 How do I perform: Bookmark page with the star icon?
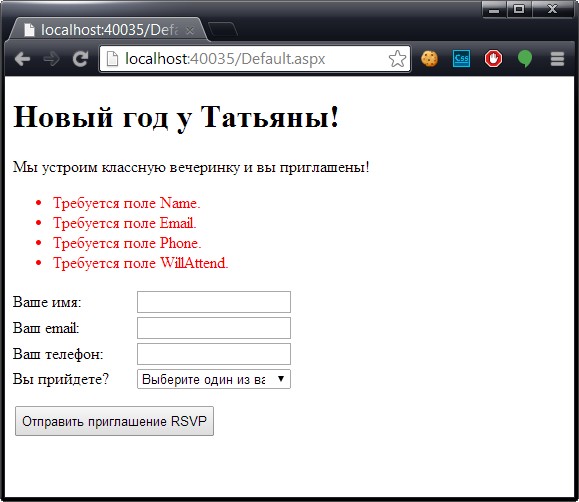[397, 59]
